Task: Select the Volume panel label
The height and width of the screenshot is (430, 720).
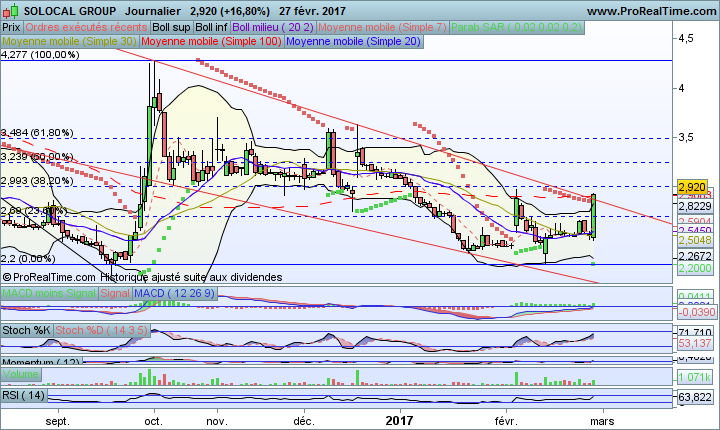Action: [x=21, y=374]
